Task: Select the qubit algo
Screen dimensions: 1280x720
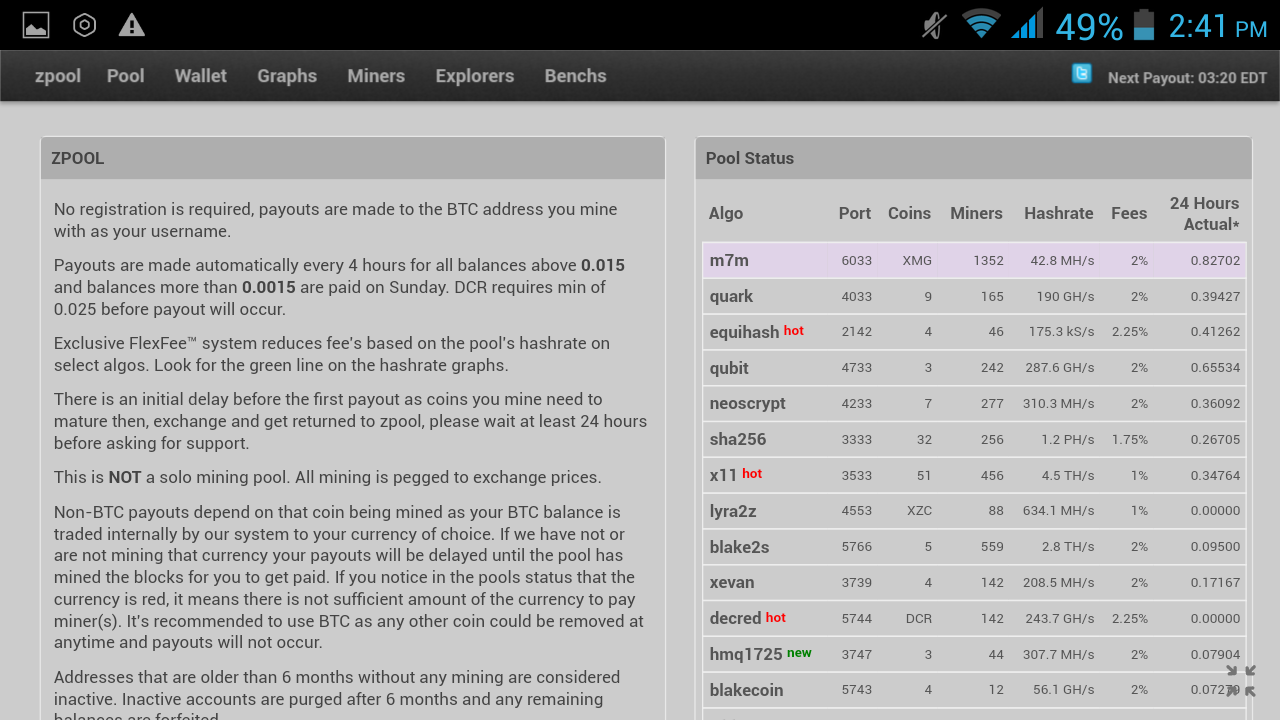Action: pos(729,368)
